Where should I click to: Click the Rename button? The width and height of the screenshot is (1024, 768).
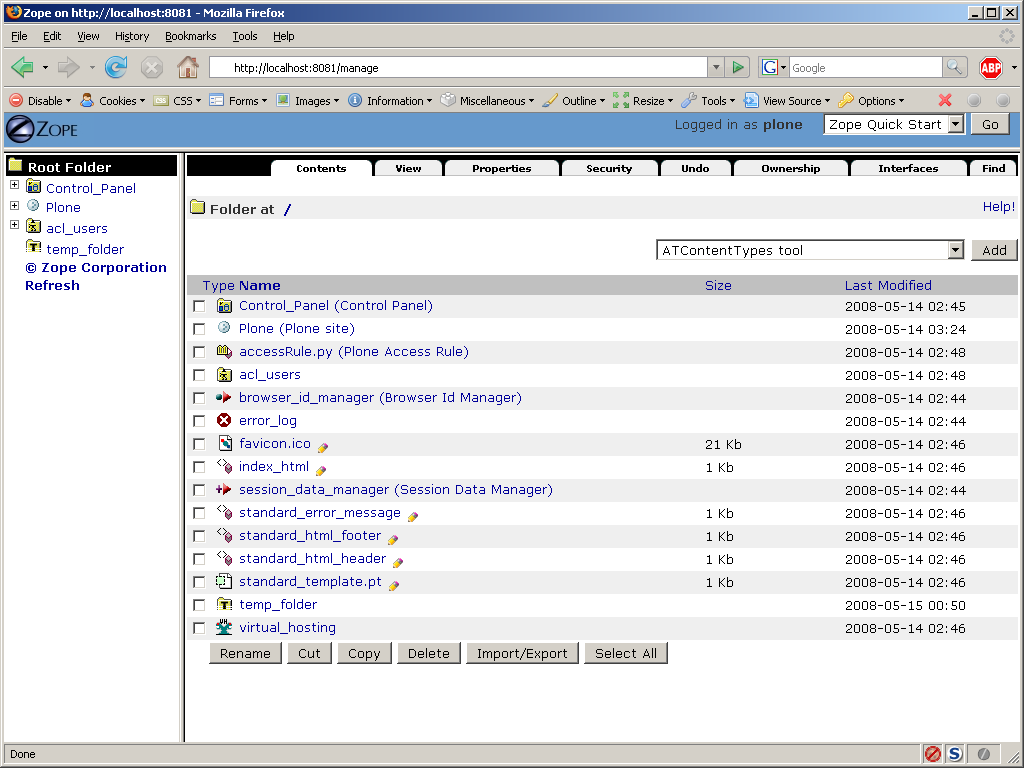(x=245, y=653)
